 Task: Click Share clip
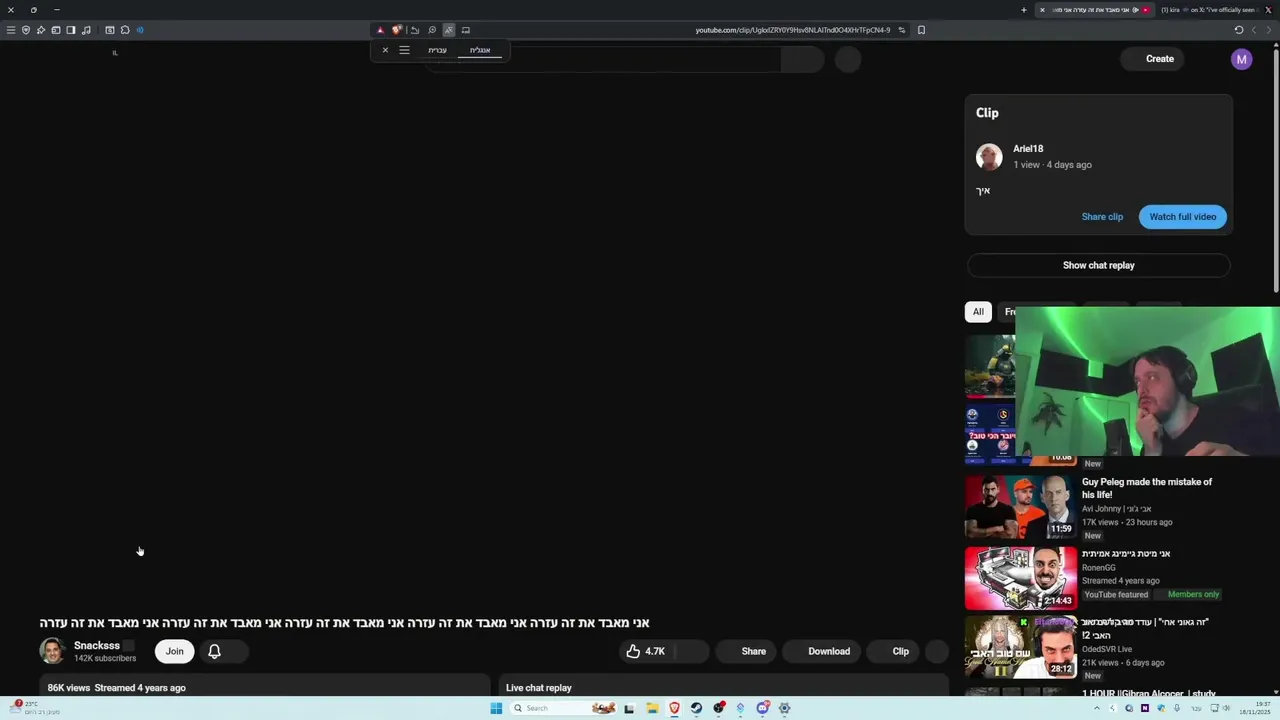click(x=1102, y=217)
